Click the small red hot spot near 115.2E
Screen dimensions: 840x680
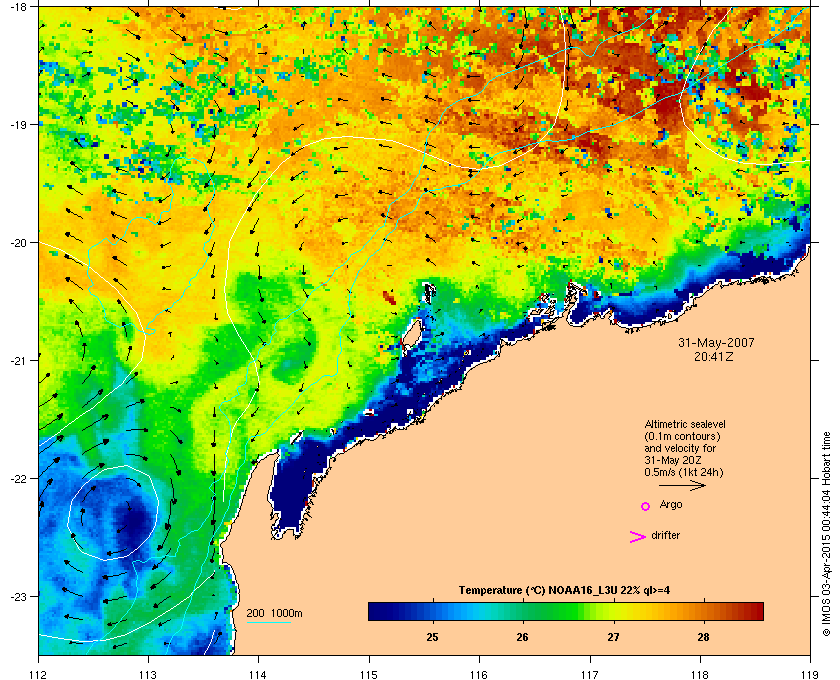[x=390, y=297]
